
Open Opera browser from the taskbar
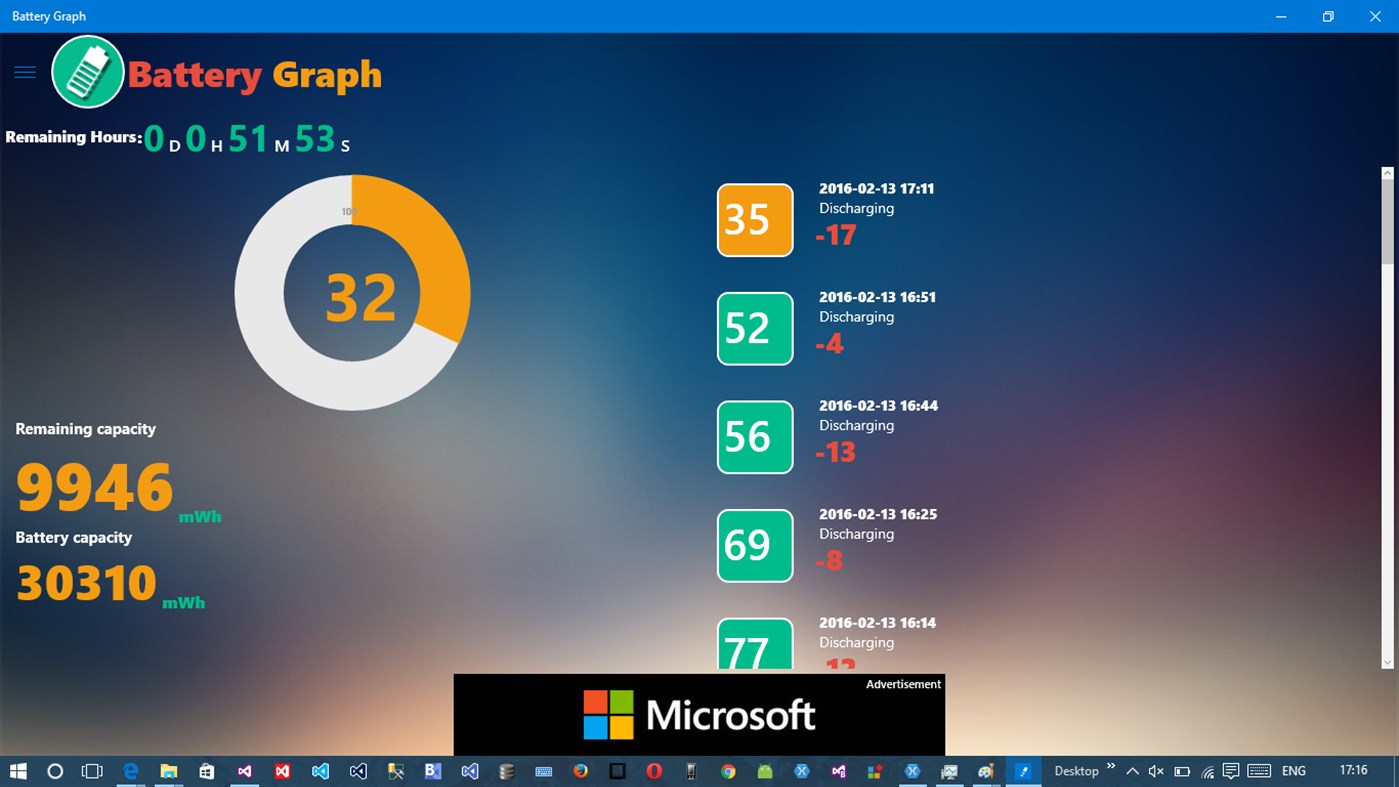(653, 771)
